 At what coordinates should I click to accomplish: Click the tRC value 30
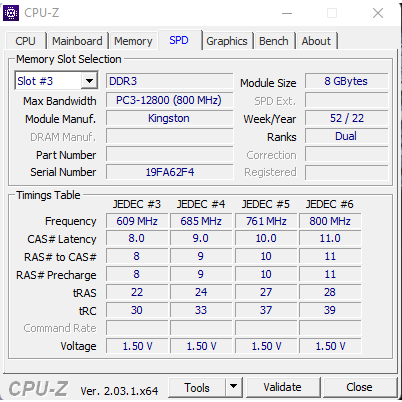[137, 310]
